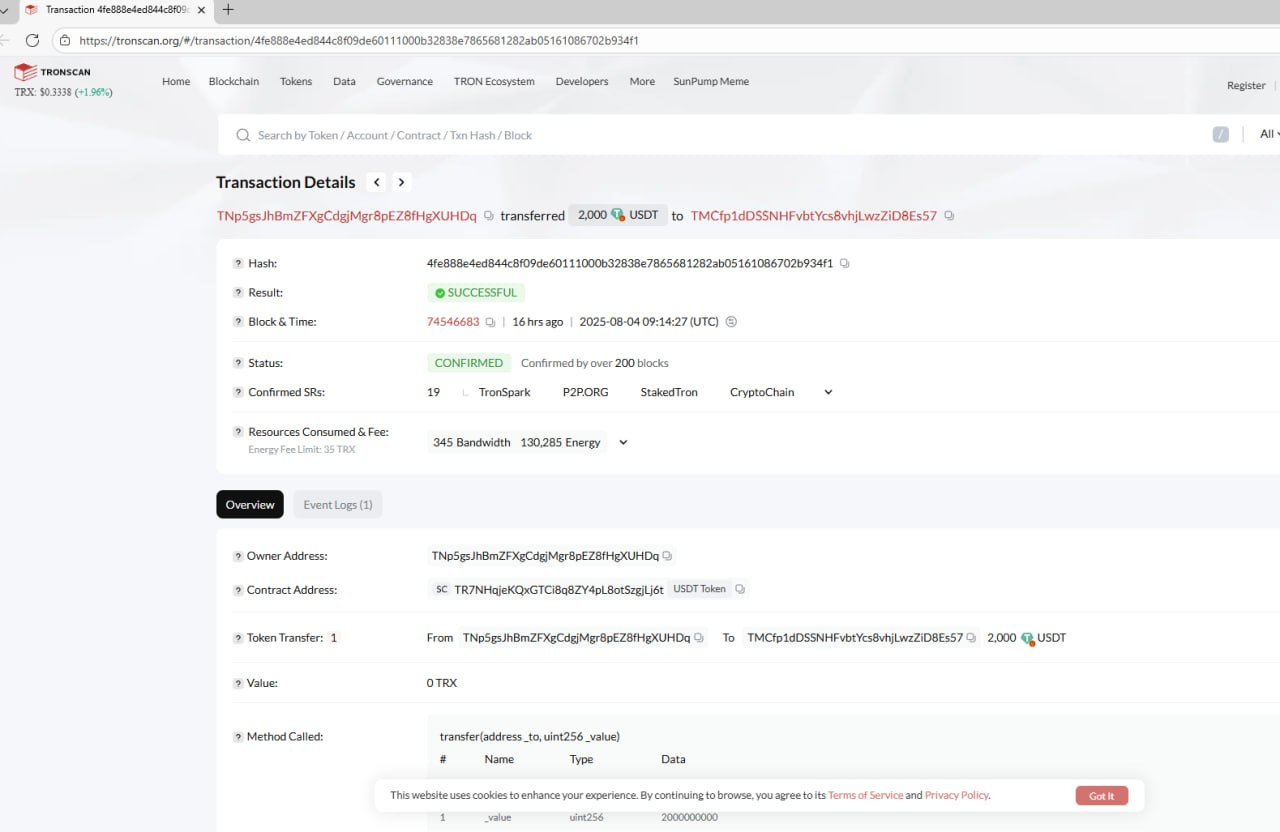1280x832 pixels.
Task: Click the help icon next to Confirmed SRs
Action: click(238, 392)
